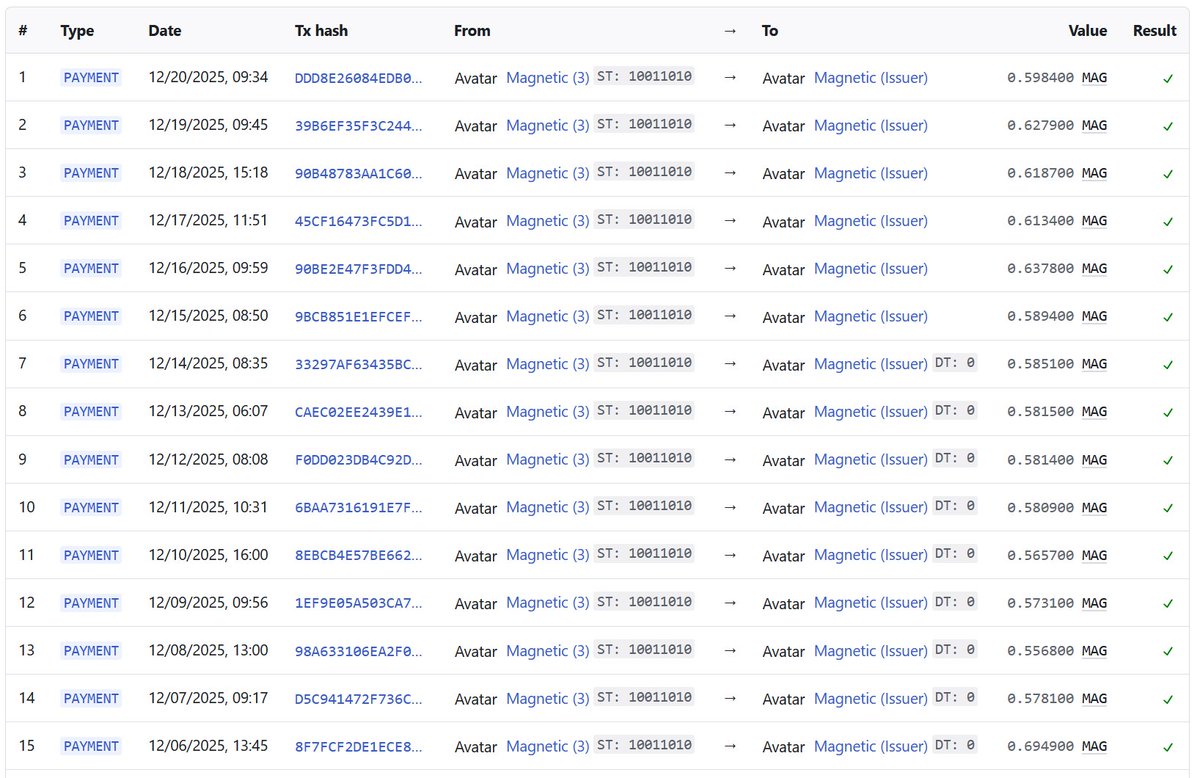Open Magnetic (3) sender in row 1

(x=548, y=78)
